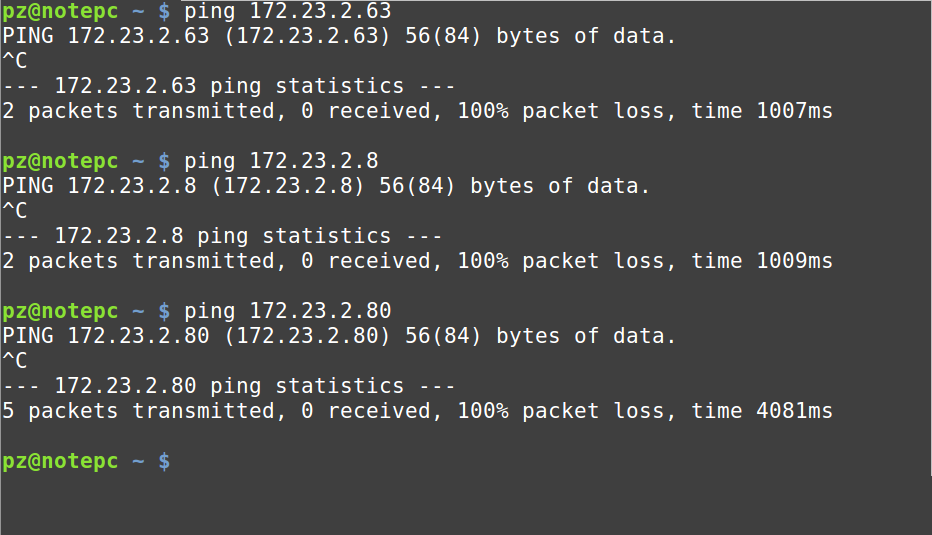Click the first pz@notepc prompt at top
This screenshot has width=932, height=535.
(60, 11)
